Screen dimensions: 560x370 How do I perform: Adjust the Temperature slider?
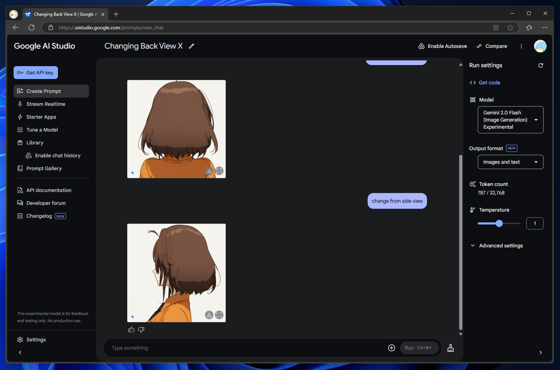click(x=499, y=223)
